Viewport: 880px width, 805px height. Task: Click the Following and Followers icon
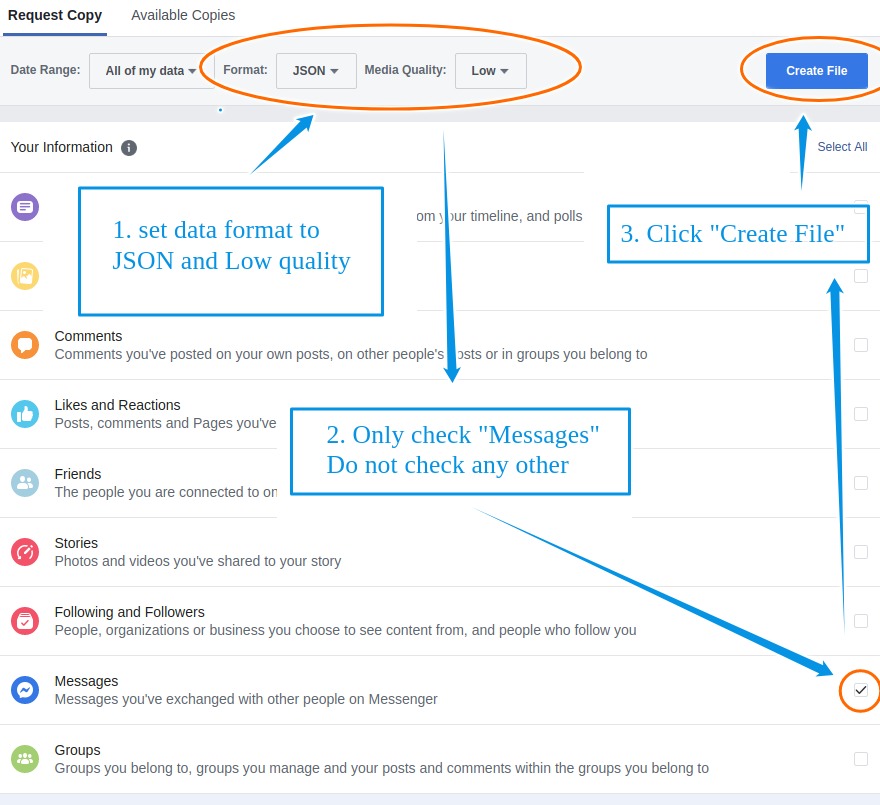pyautogui.click(x=24, y=621)
